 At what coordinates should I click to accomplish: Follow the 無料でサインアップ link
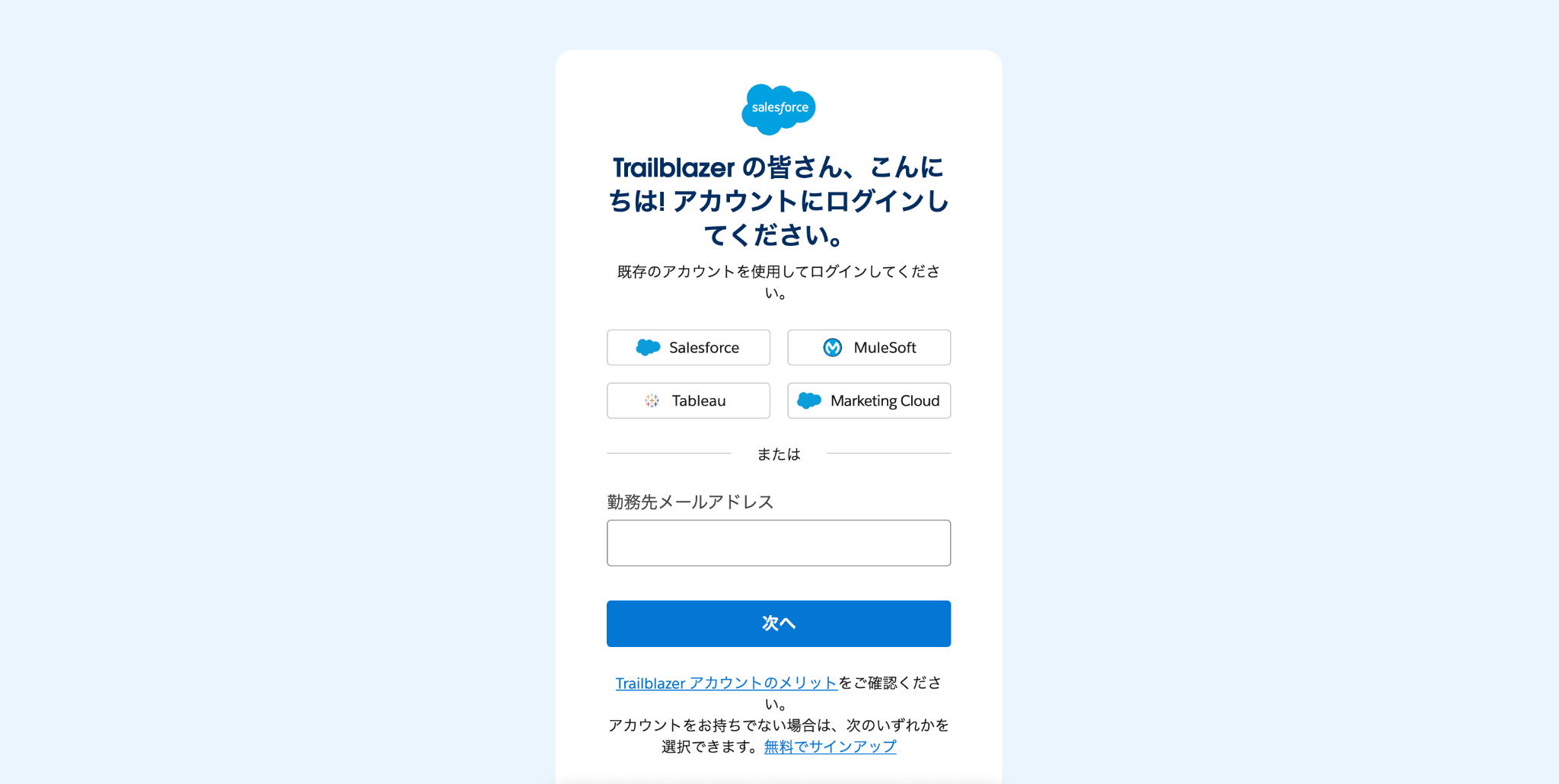(x=831, y=747)
